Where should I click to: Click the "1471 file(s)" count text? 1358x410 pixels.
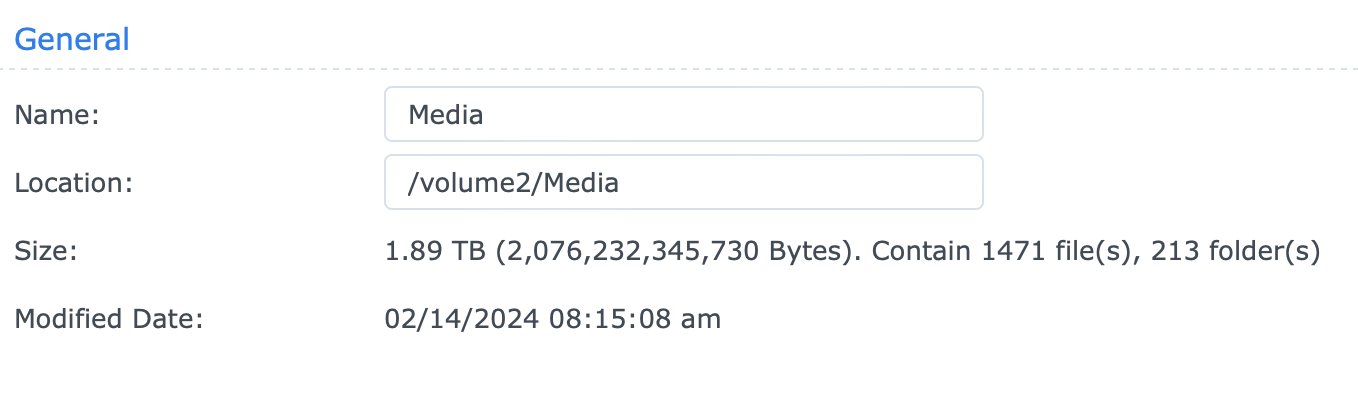[1054, 251]
